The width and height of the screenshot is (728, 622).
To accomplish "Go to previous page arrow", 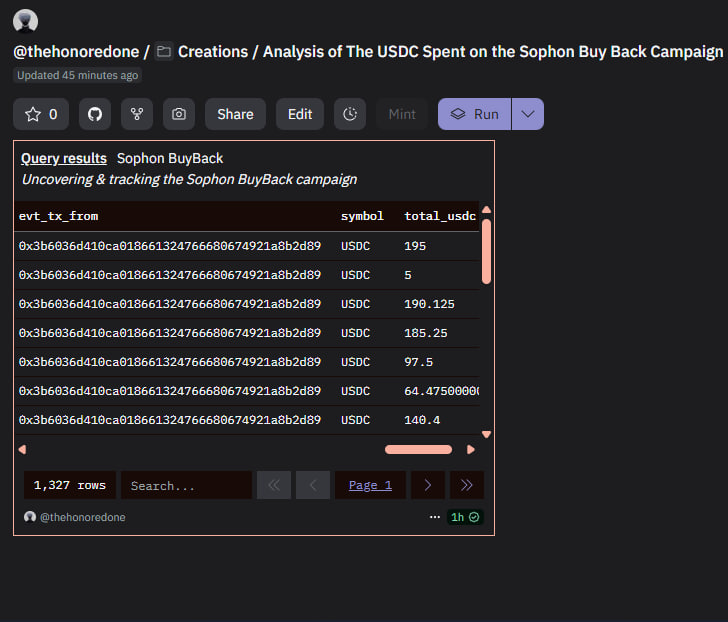I will (313, 486).
